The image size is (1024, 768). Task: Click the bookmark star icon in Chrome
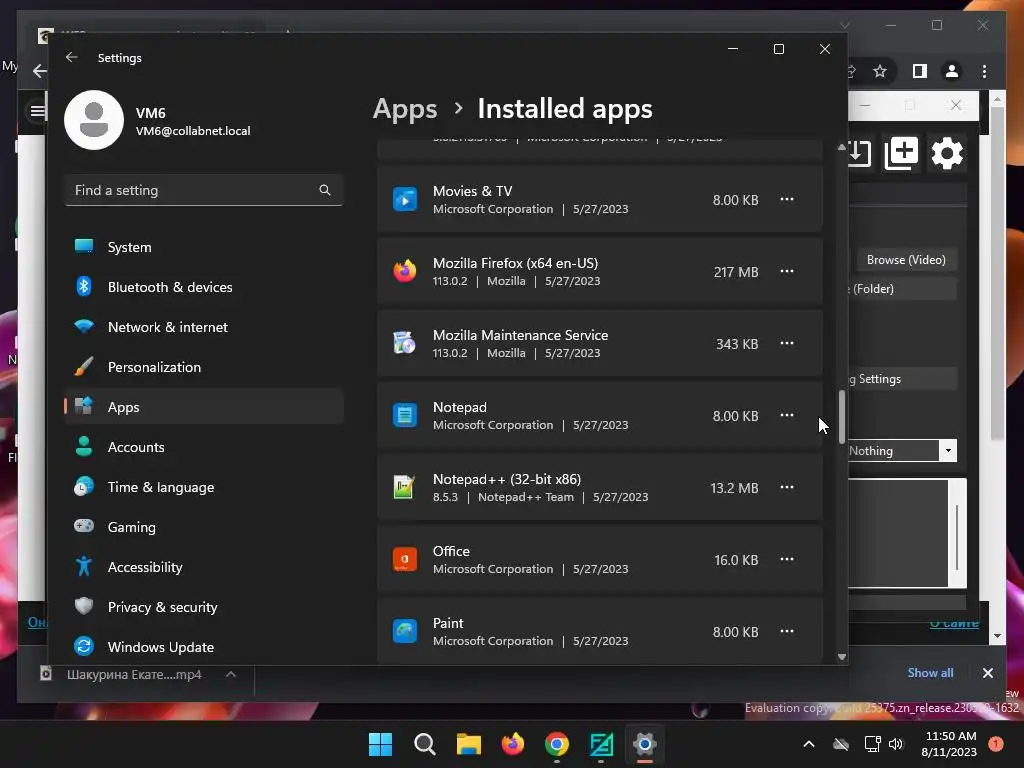(x=880, y=71)
